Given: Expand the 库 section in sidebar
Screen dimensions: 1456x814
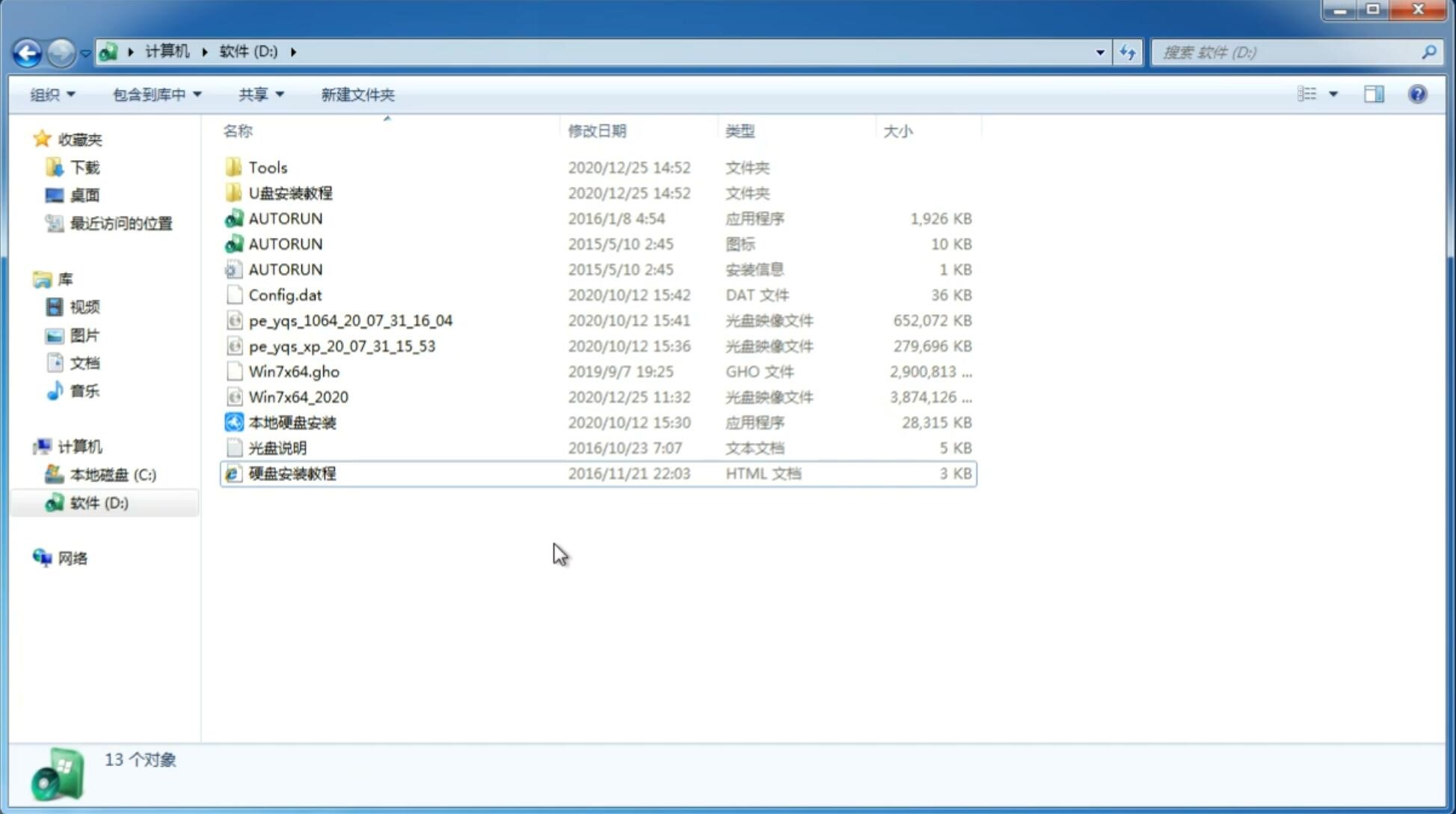Looking at the screenshot, I should coord(27,278).
